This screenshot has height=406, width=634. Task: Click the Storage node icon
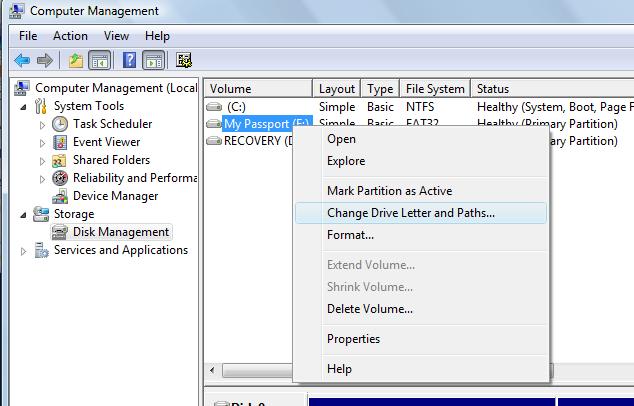point(41,214)
